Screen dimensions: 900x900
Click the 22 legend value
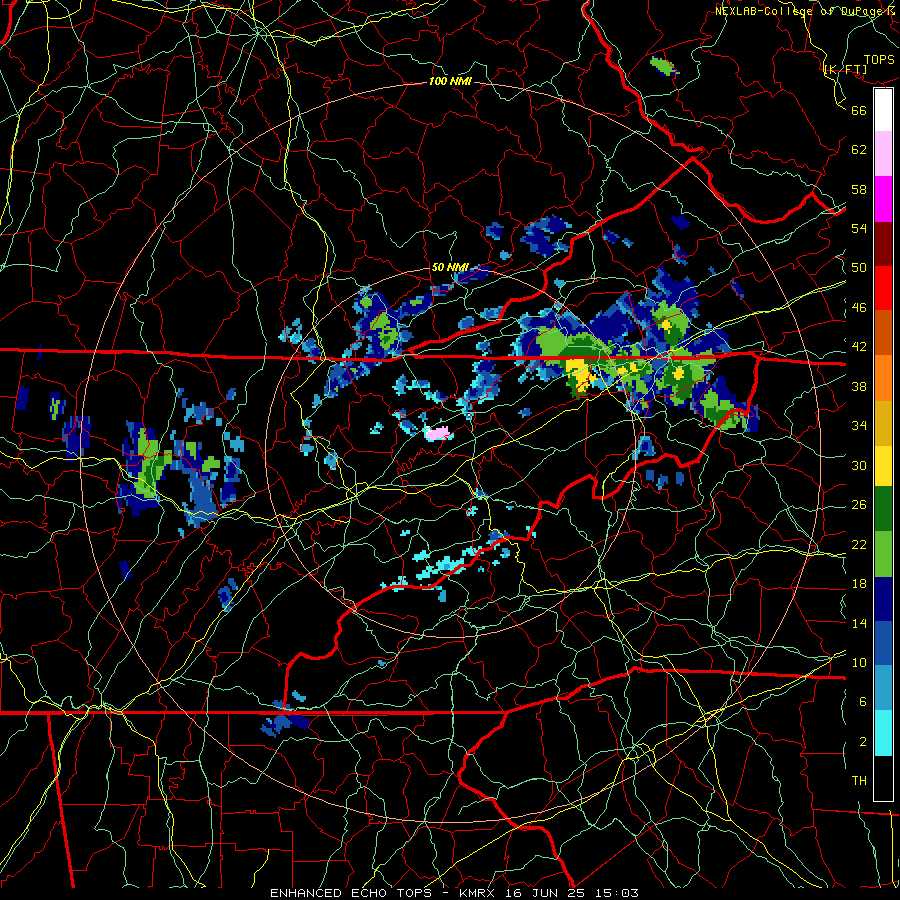(859, 544)
